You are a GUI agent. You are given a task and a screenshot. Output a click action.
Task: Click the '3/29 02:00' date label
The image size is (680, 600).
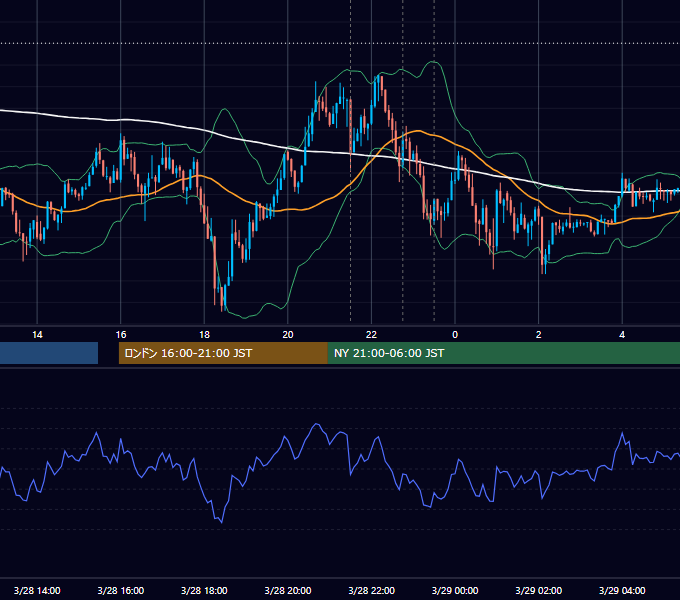click(x=538, y=590)
